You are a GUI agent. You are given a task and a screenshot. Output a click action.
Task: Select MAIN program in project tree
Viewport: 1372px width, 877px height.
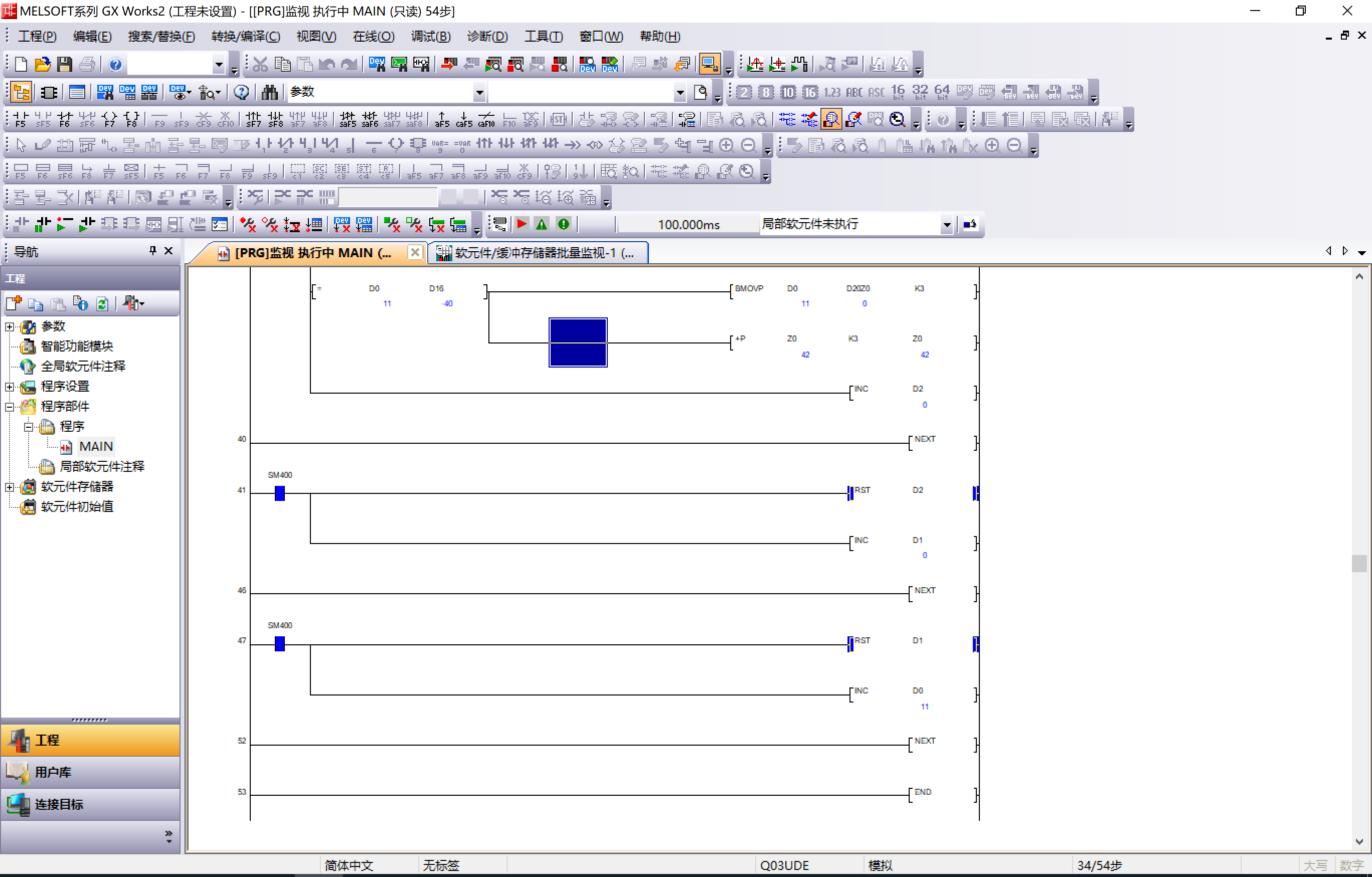(x=95, y=446)
